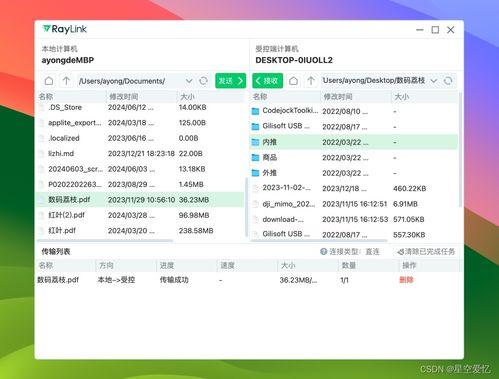This screenshot has height=379, width=499.
Task: Sort local files by 大小 column
Action: [x=211, y=97]
